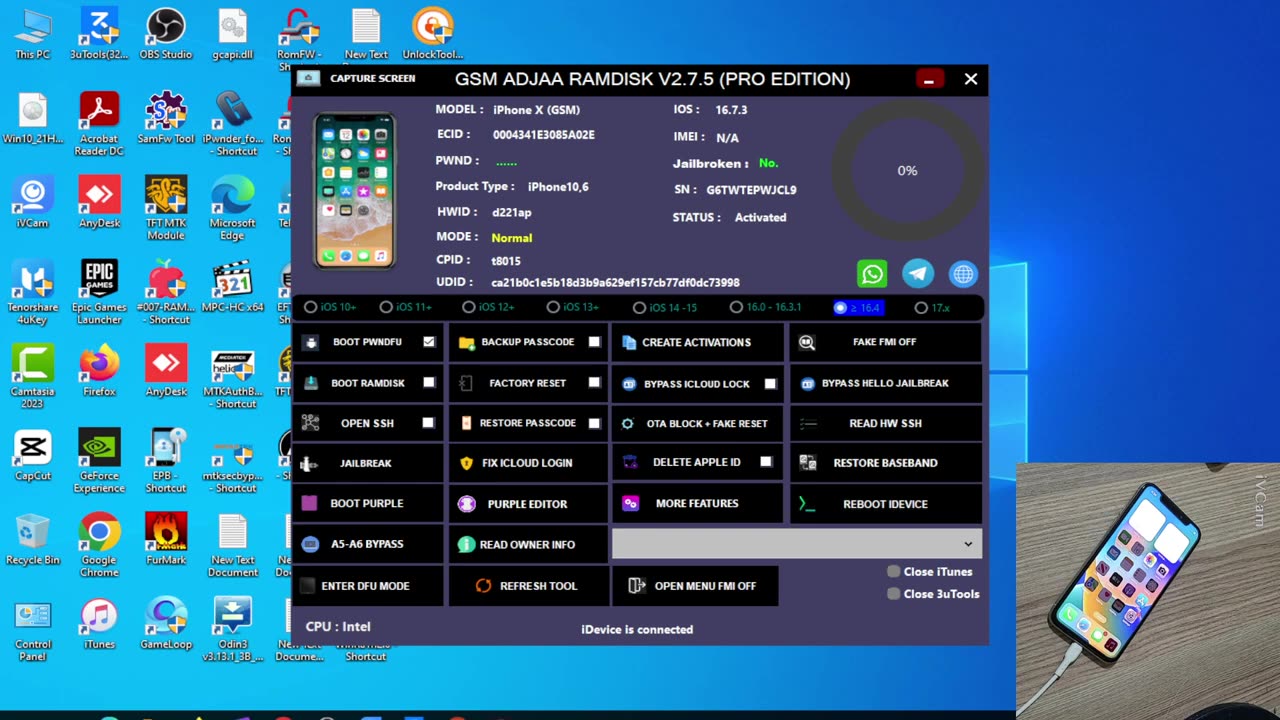This screenshot has width=1280, height=720.
Task: Click the Open Menu FMI Off icon
Action: tap(636, 586)
